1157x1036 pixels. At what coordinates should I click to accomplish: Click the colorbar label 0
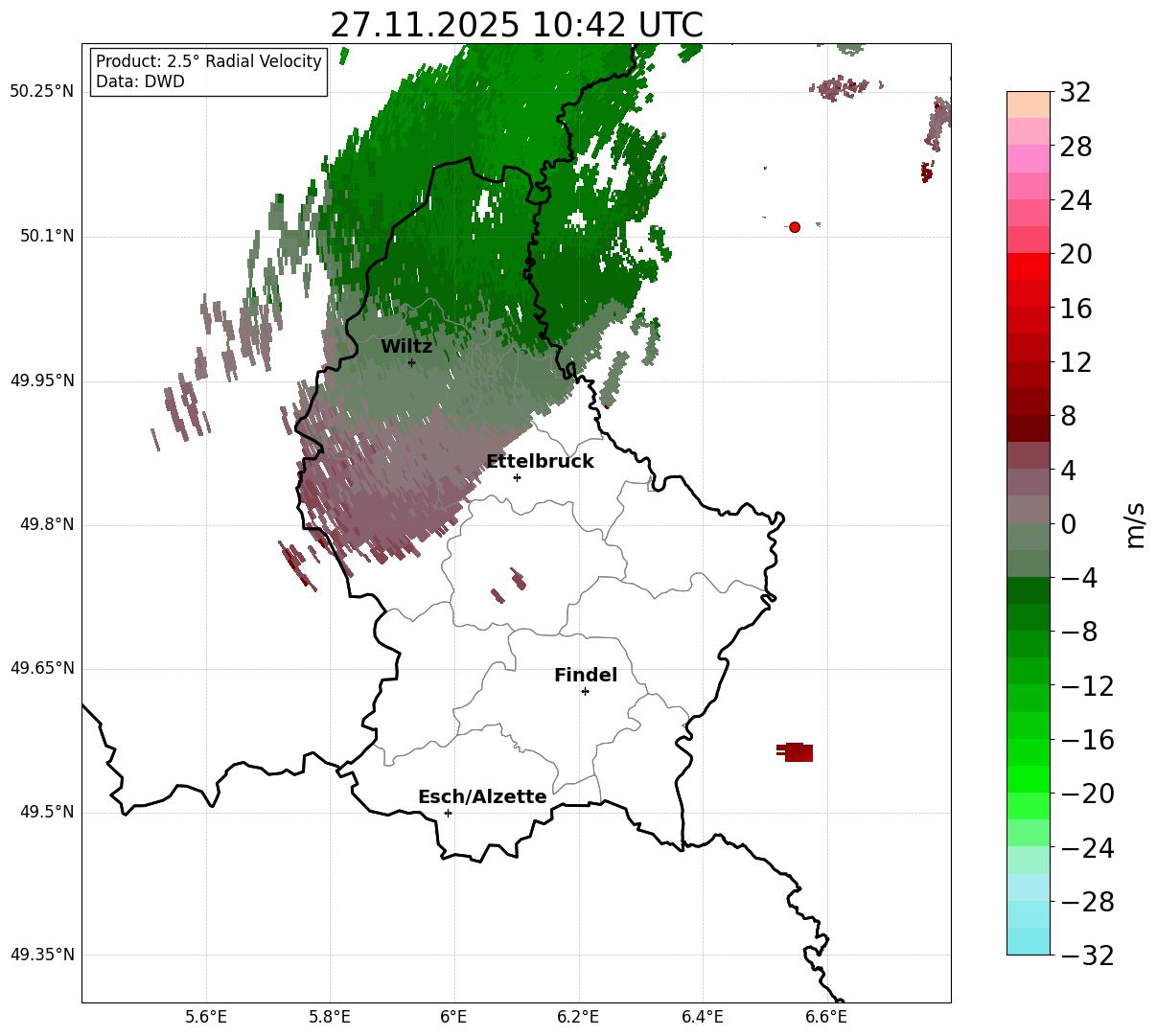(x=1068, y=524)
